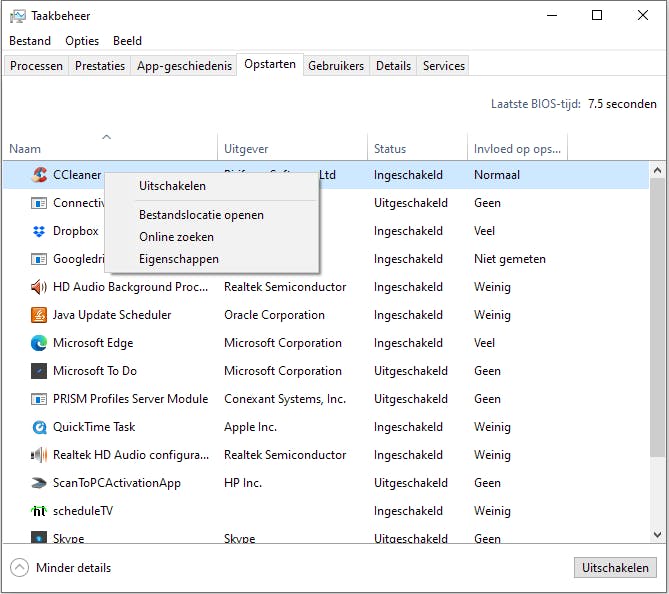Switch to the Processen tab
Viewport: 669px width, 594px height.
click(x=36, y=66)
